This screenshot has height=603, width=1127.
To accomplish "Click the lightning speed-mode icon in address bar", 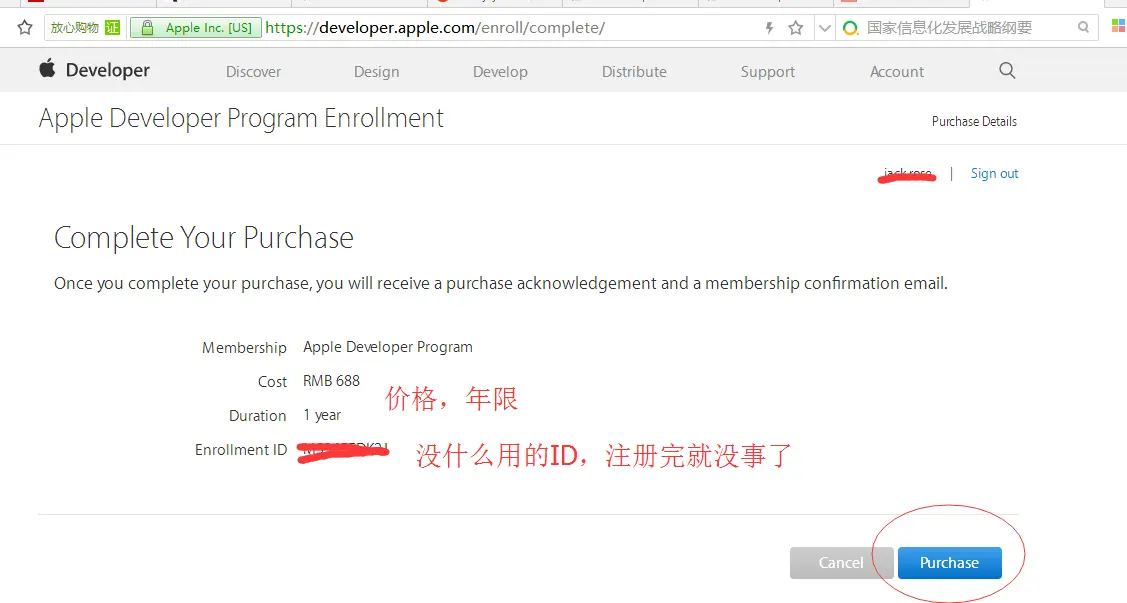I will click(769, 28).
